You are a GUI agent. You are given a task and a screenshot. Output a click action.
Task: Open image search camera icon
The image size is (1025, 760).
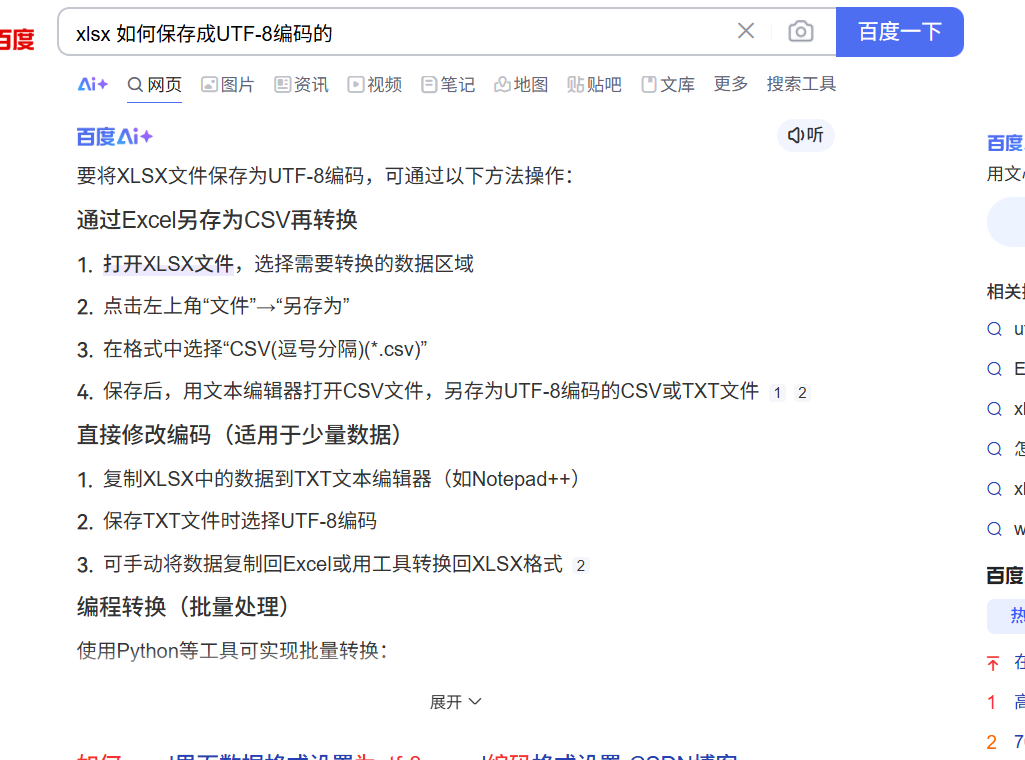coord(801,31)
